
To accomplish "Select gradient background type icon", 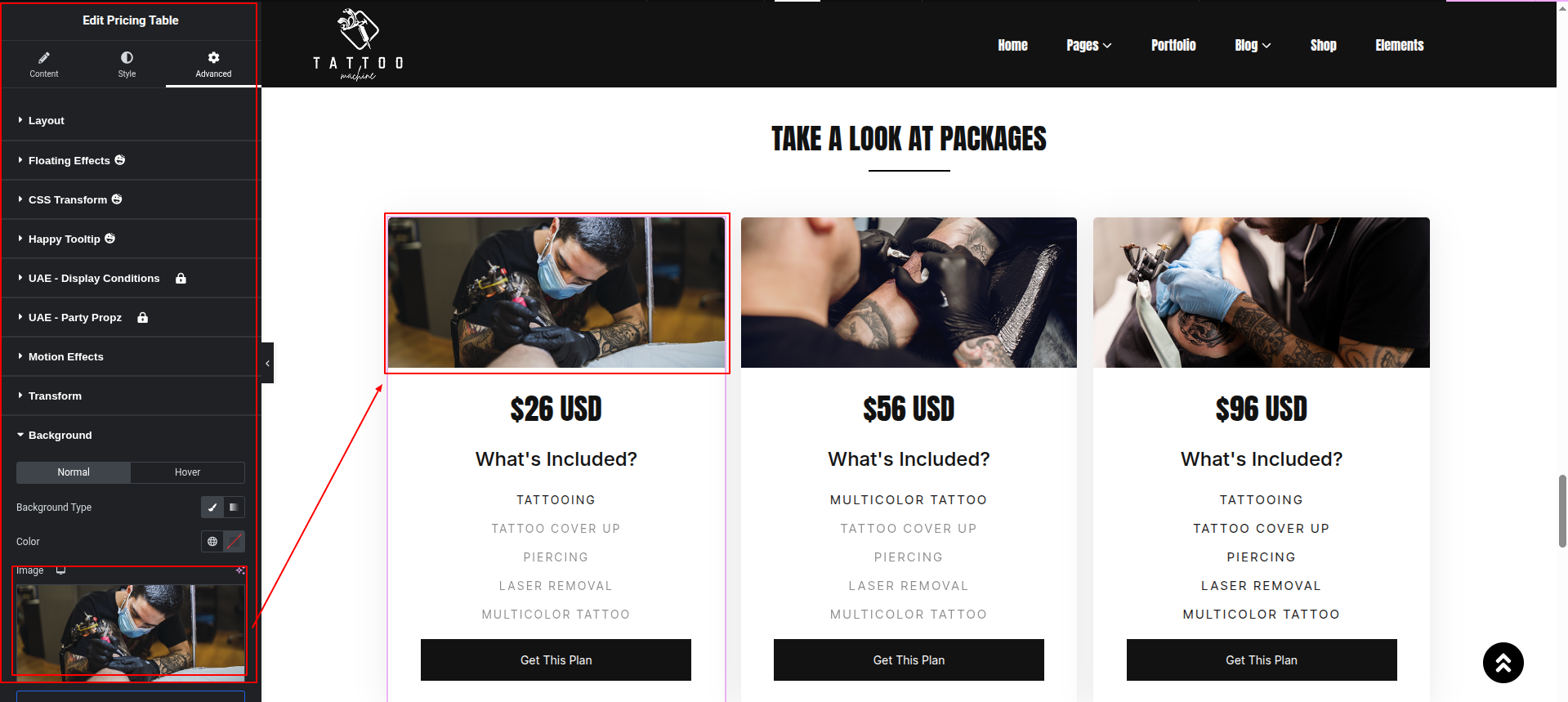I will (x=234, y=507).
